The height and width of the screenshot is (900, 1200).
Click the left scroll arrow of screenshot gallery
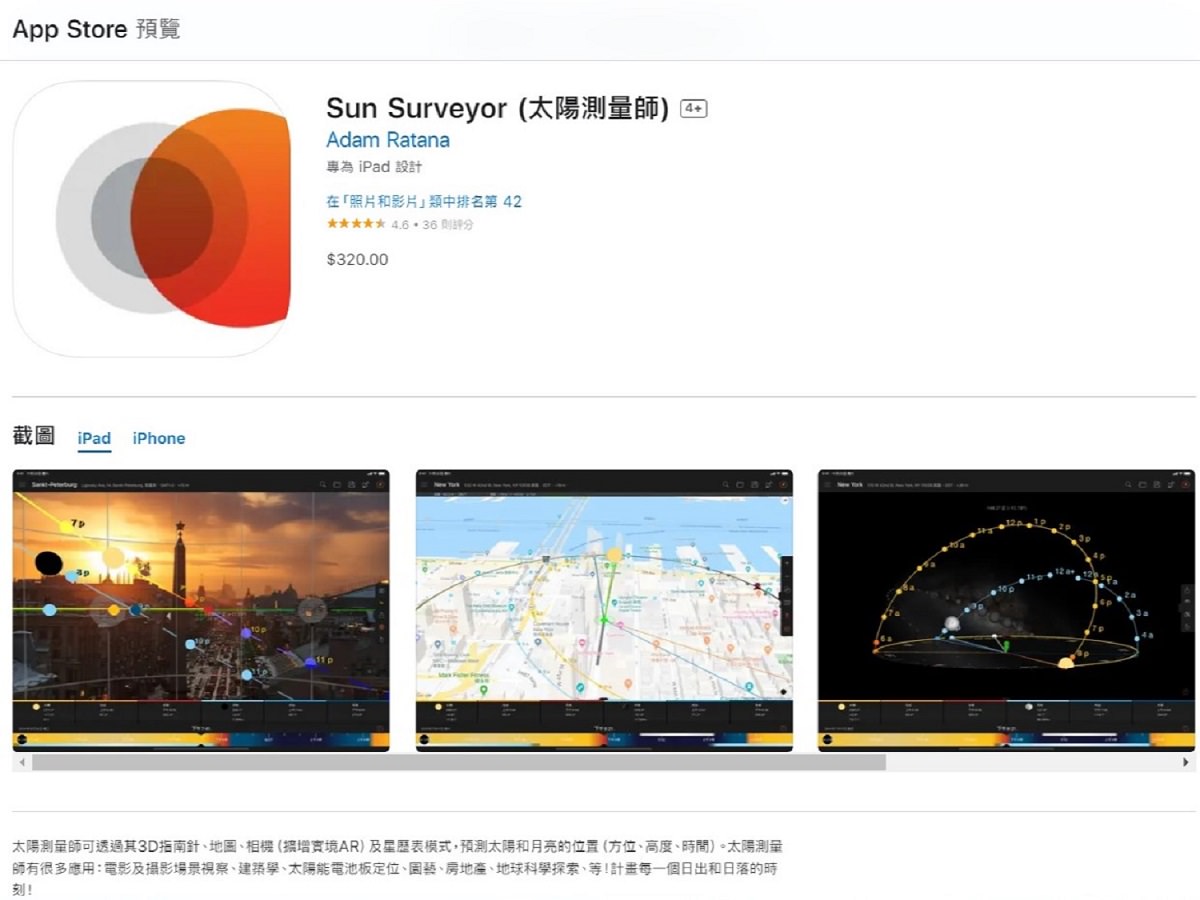pyautogui.click(x=20, y=762)
